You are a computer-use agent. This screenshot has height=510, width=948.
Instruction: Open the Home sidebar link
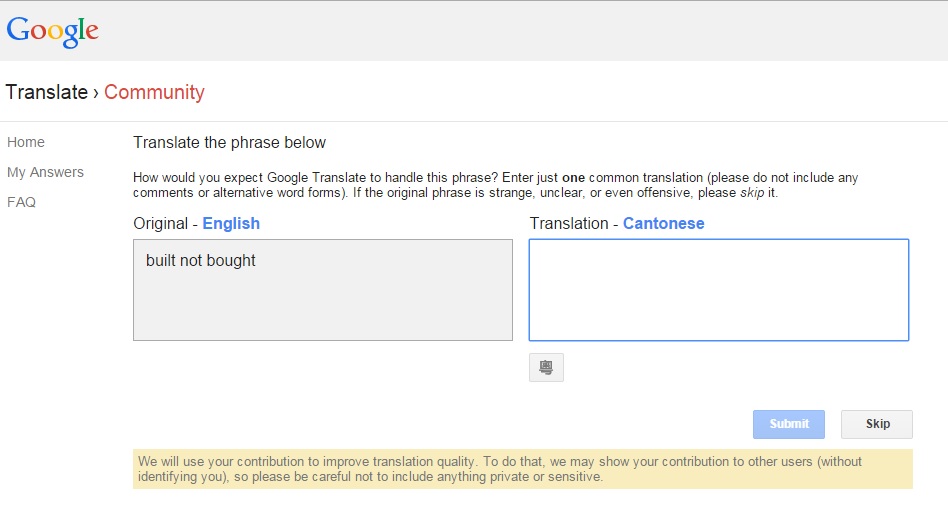[26, 142]
